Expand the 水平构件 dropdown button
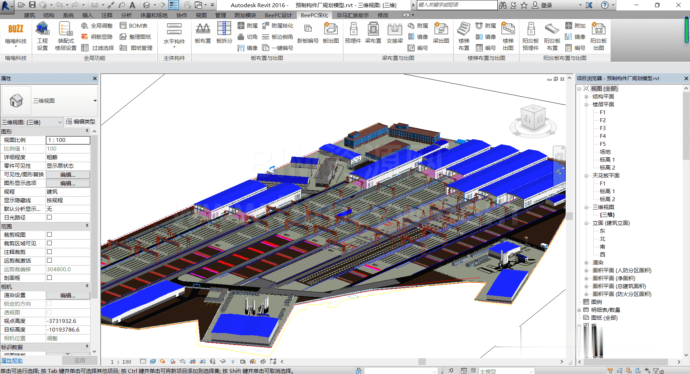690x374 pixels. click(174, 35)
